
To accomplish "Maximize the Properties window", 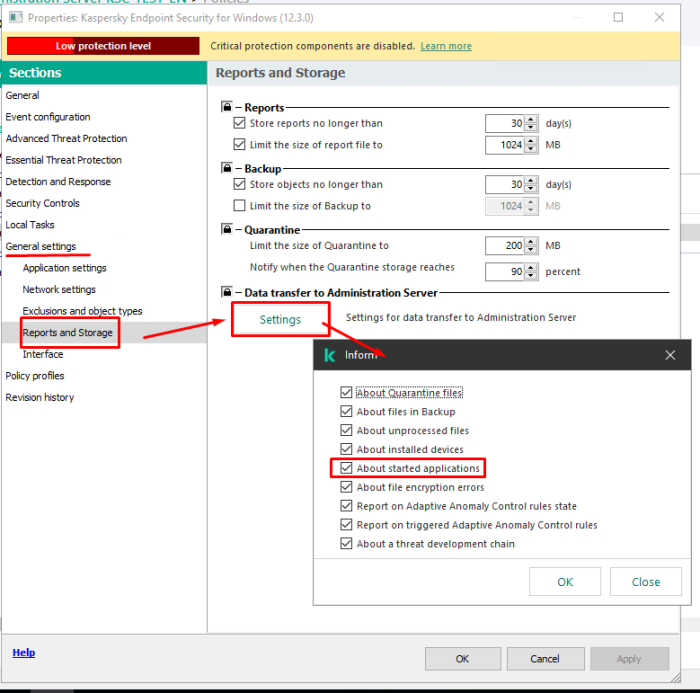I will tap(618, 17).
